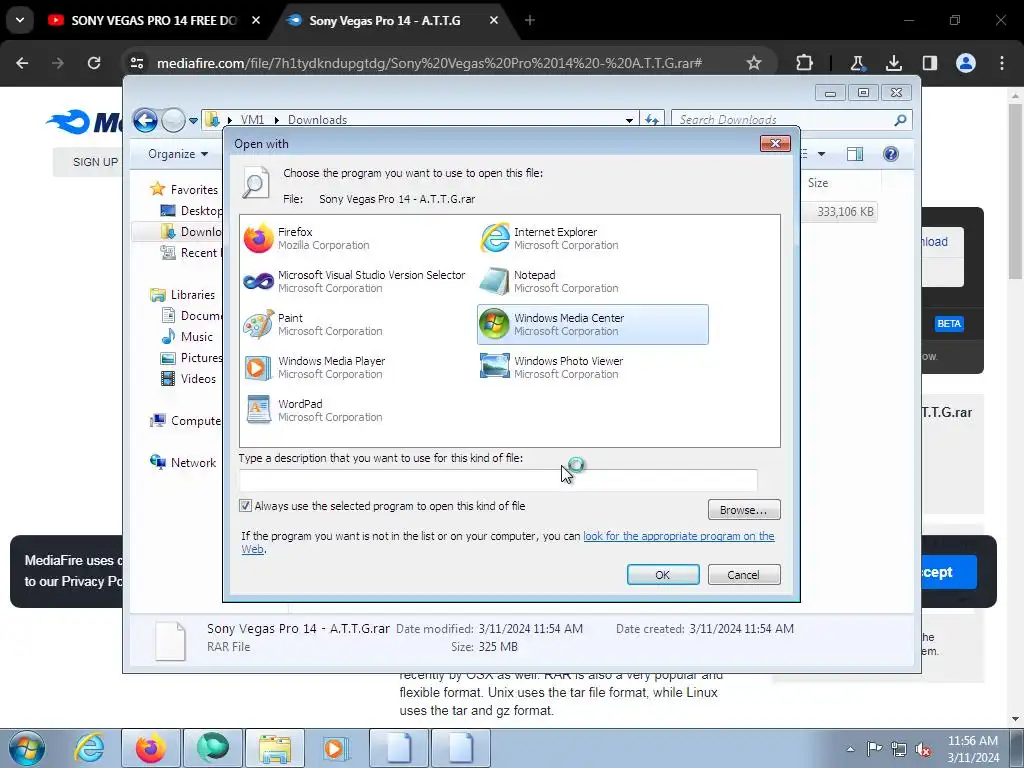The image size is (1024, 768).
Task: Open Windows Media Player from taskbar
Action: click(336, 748)
